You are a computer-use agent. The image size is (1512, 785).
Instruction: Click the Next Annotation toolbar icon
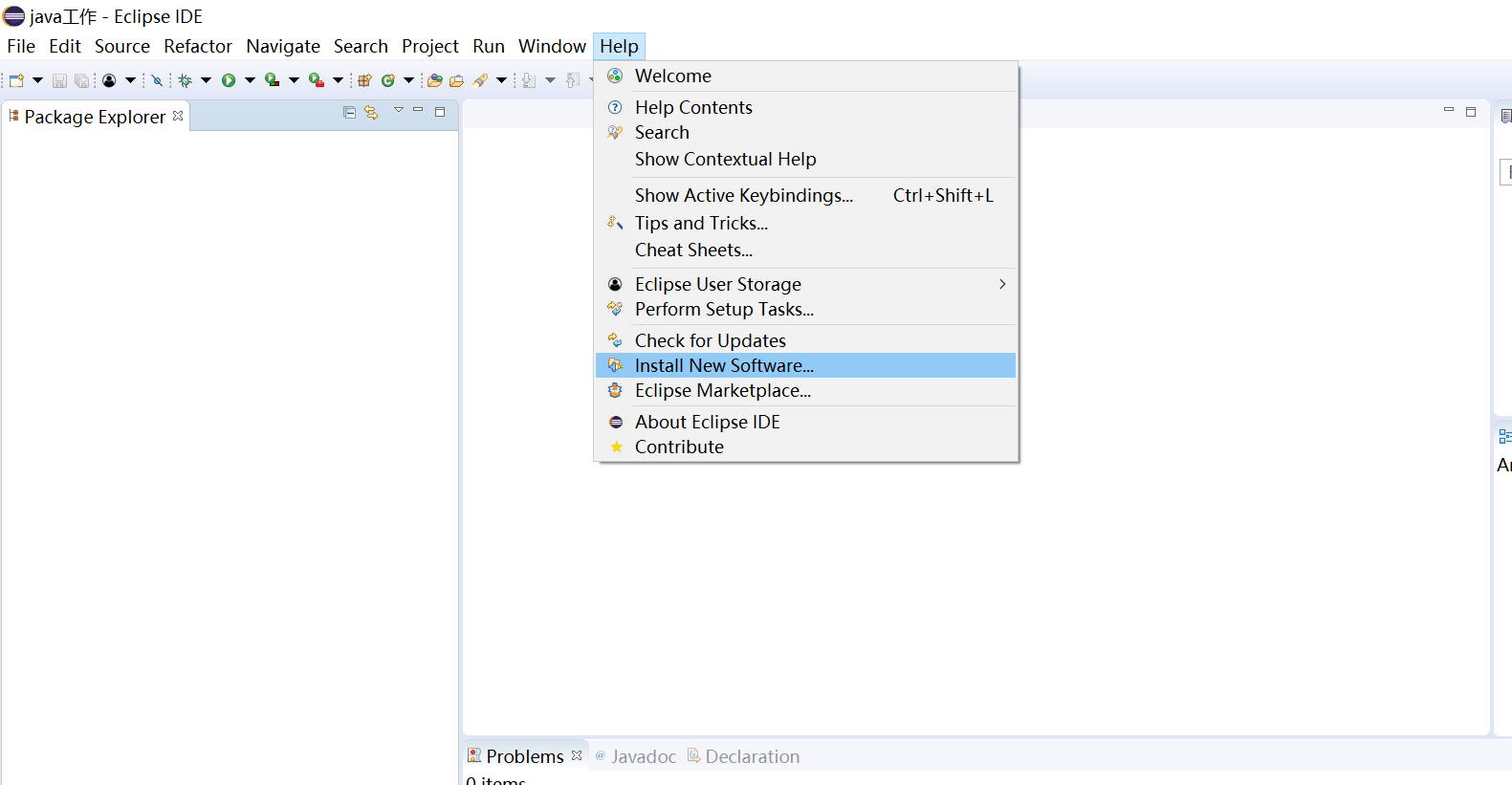point(529,80)
